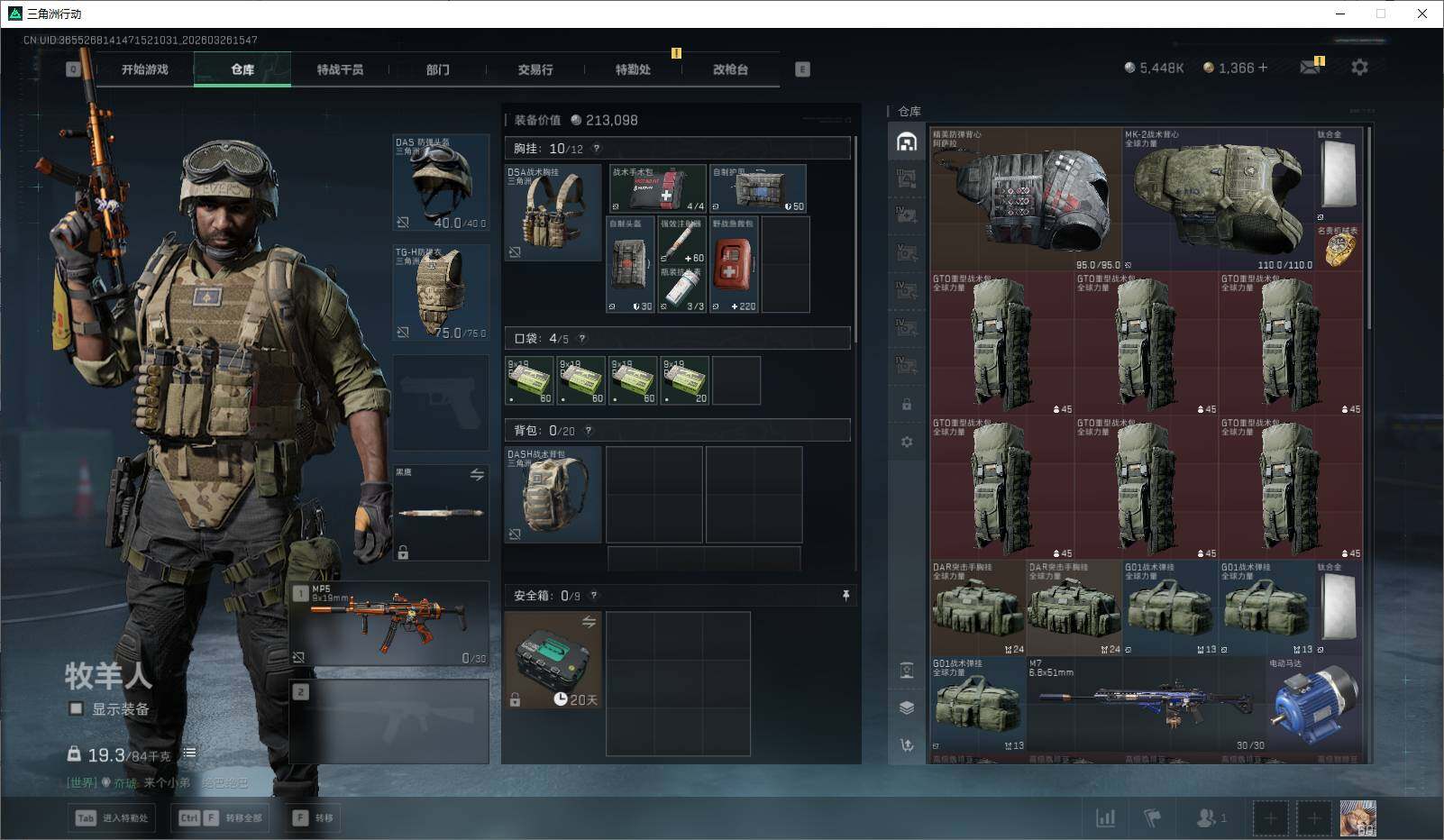
Task: Click the empty weapon slot numbered 2
Action: (388, 721)
